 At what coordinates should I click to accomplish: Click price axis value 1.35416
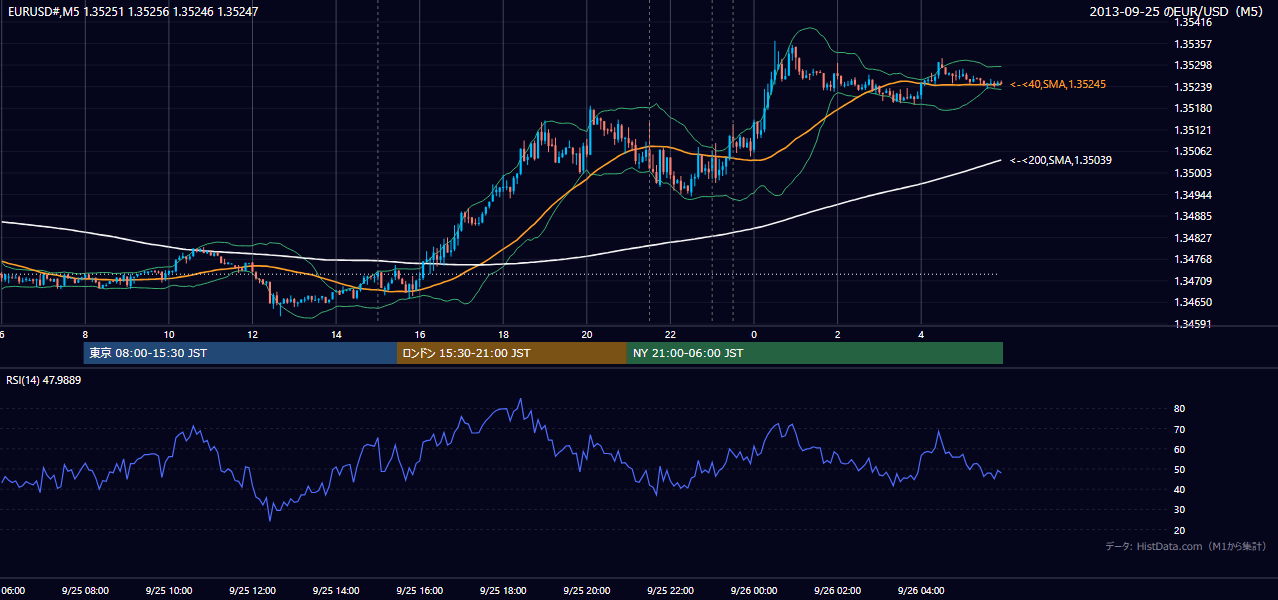point(1192,22)
